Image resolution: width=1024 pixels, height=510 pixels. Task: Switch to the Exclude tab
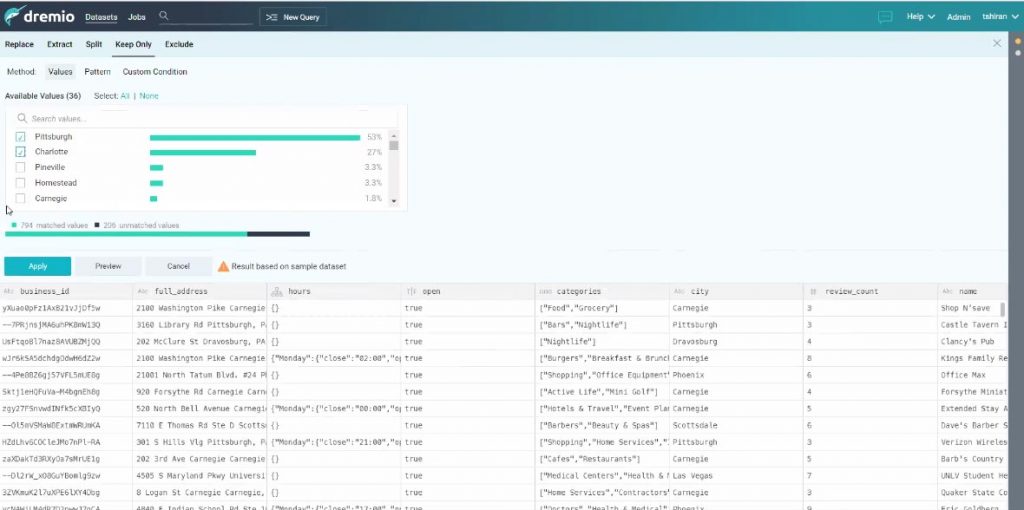tap(179, 44)
